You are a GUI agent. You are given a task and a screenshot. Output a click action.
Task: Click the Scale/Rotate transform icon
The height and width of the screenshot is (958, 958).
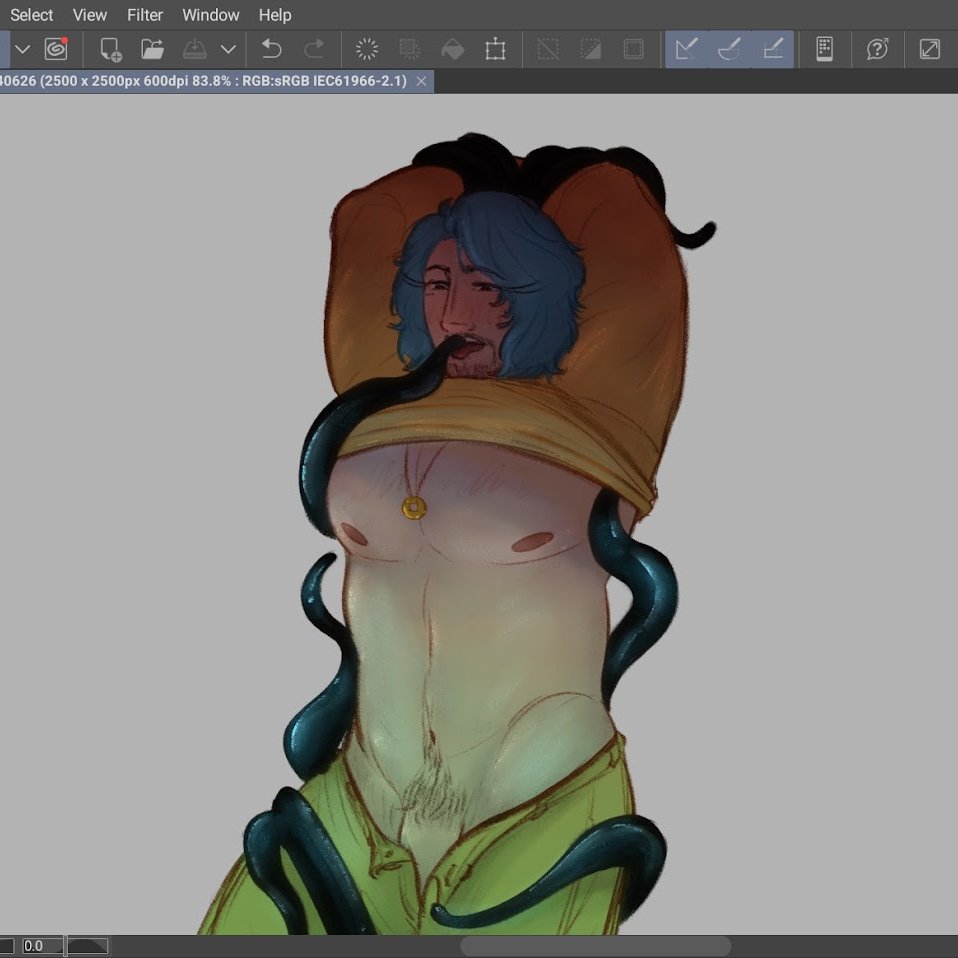pos(495,49)
